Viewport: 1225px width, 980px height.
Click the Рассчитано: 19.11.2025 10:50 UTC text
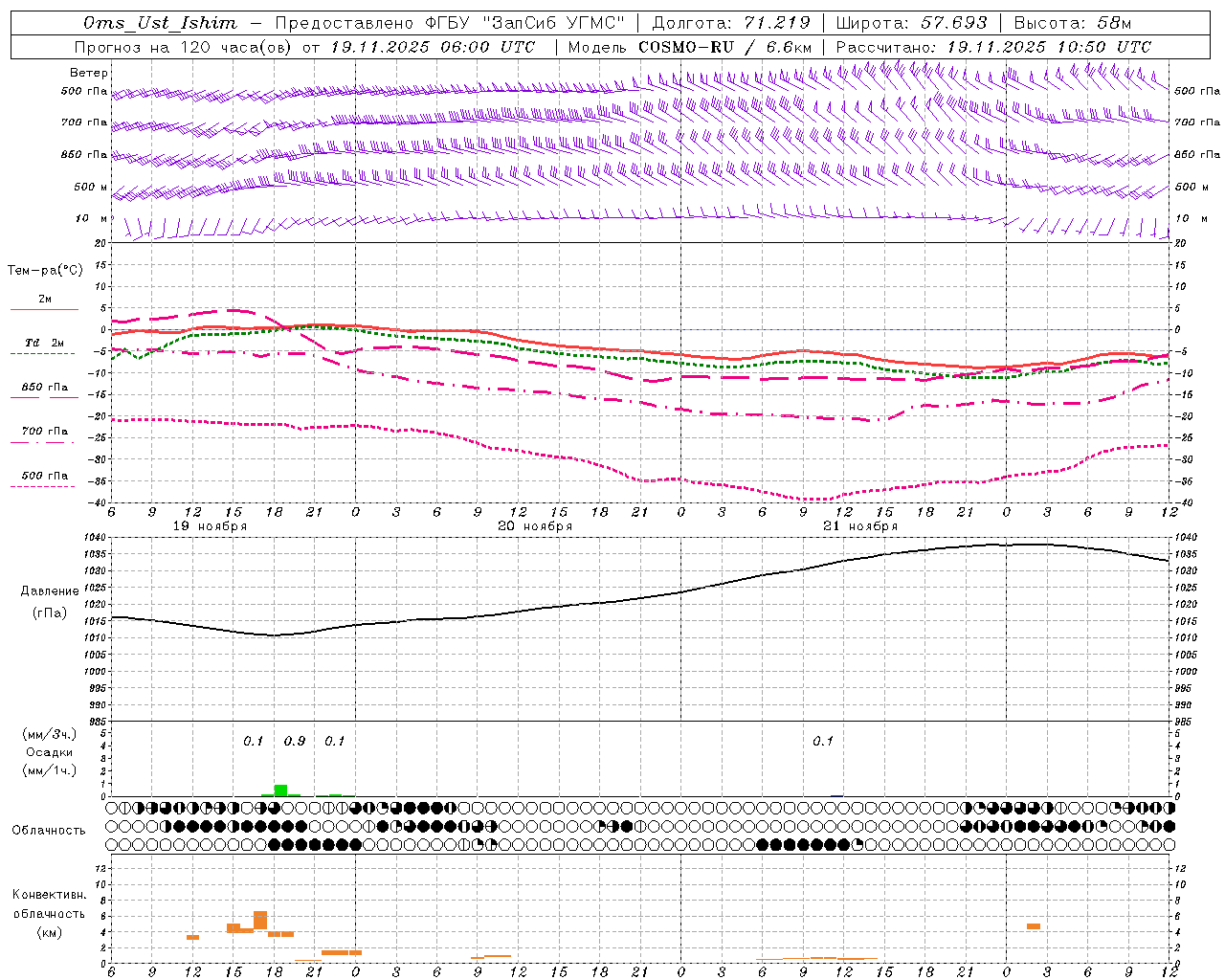(993, 47)
